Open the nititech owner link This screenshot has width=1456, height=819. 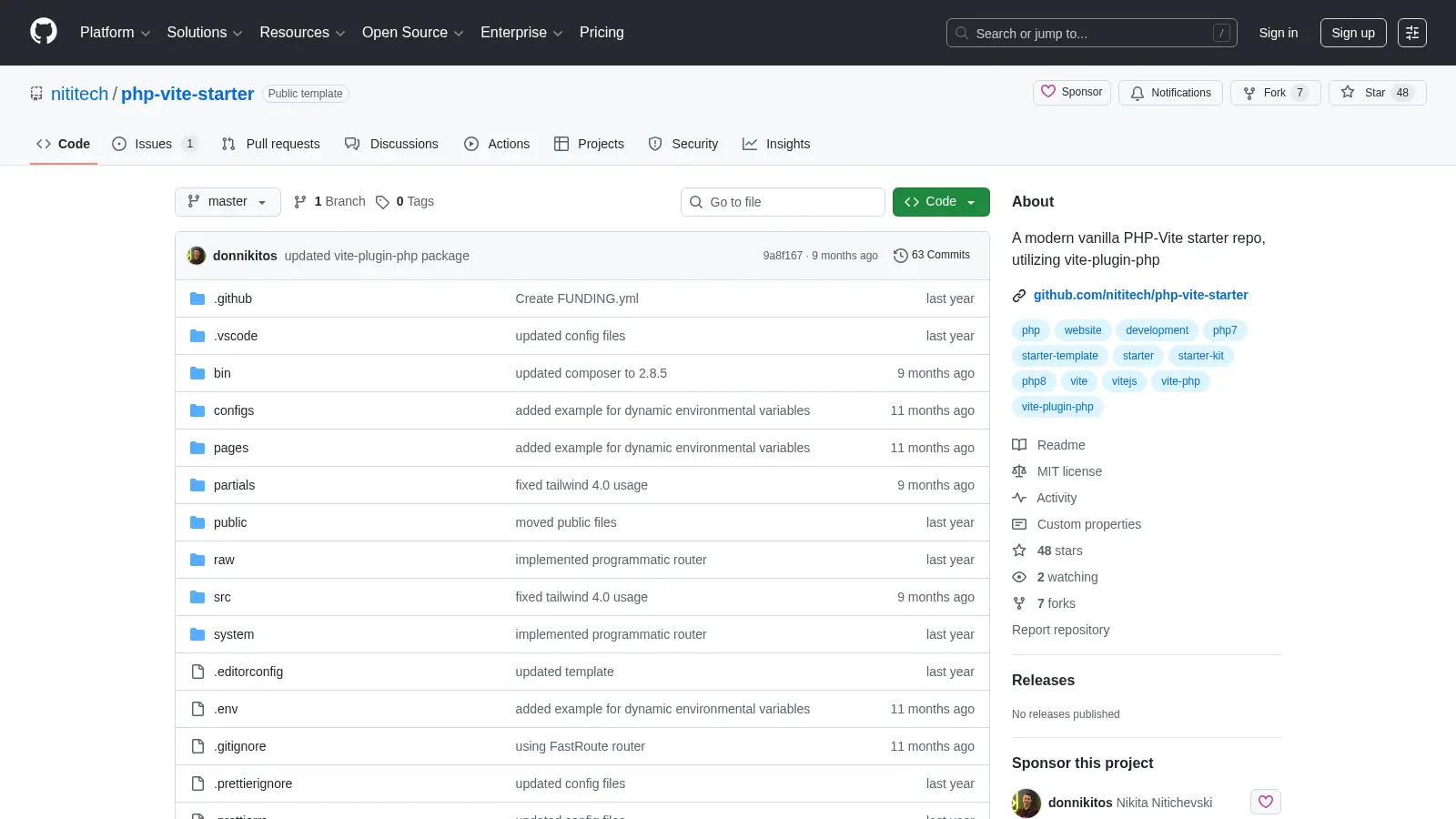79,94
